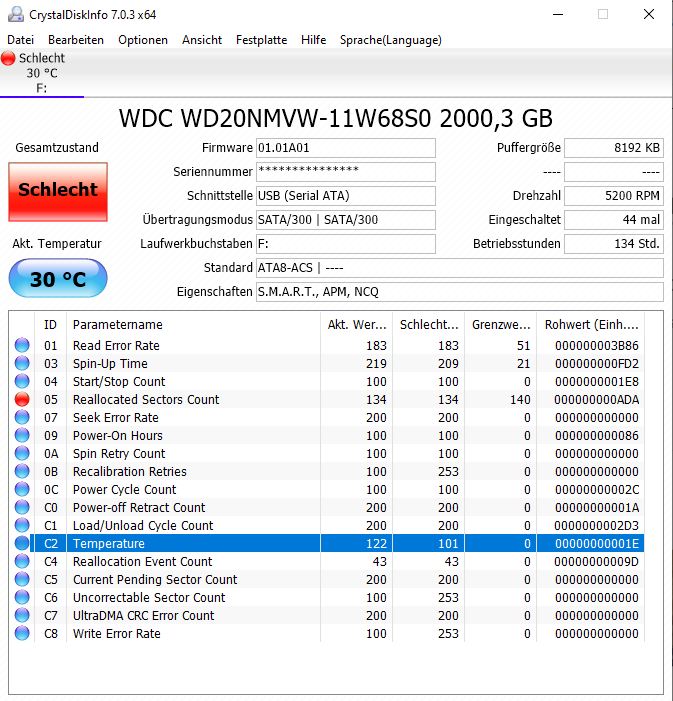This screenshot has width=673, height=701.
Task: Click the CrystalDiskInfo app icon in title bar
Action: (x=16, y=14)
